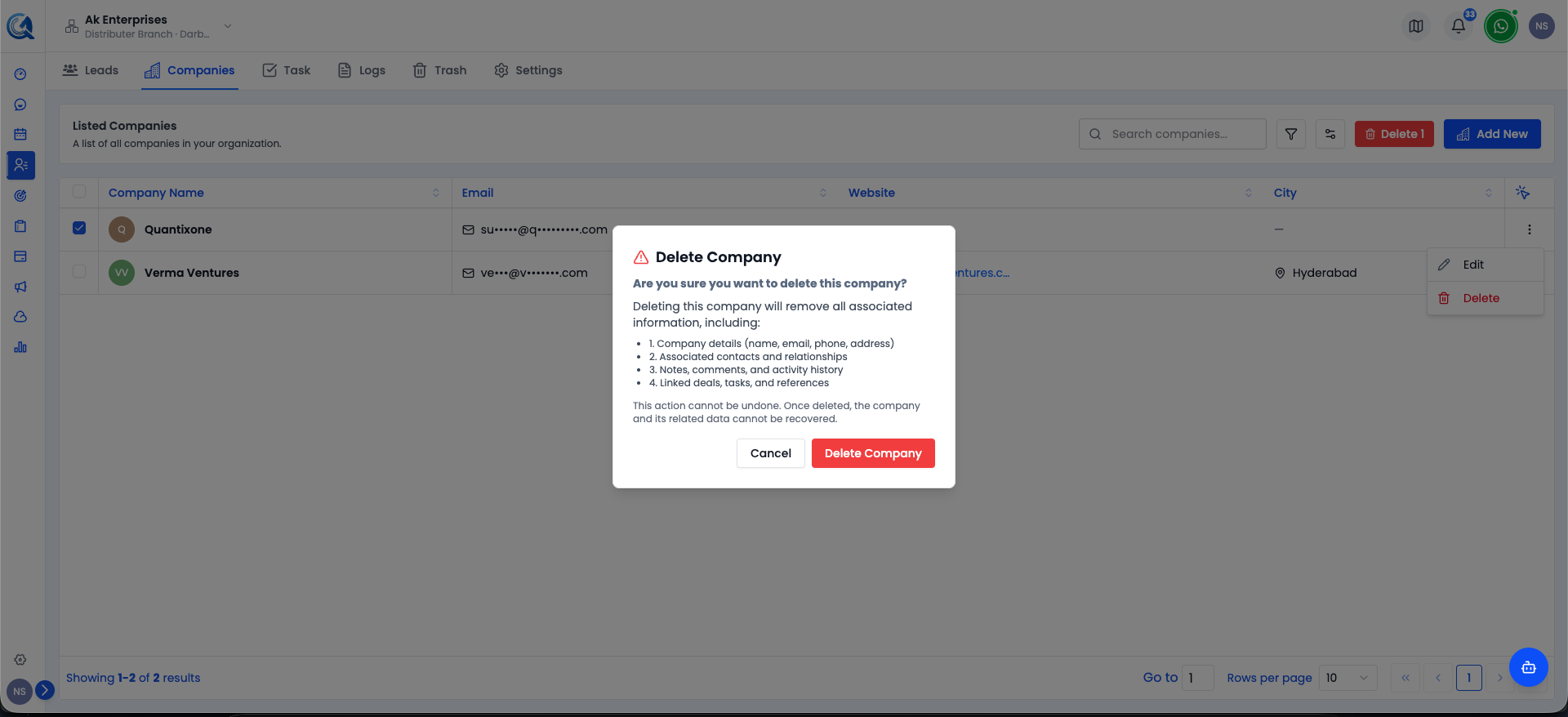Sort by Email column

click(822, 193)
